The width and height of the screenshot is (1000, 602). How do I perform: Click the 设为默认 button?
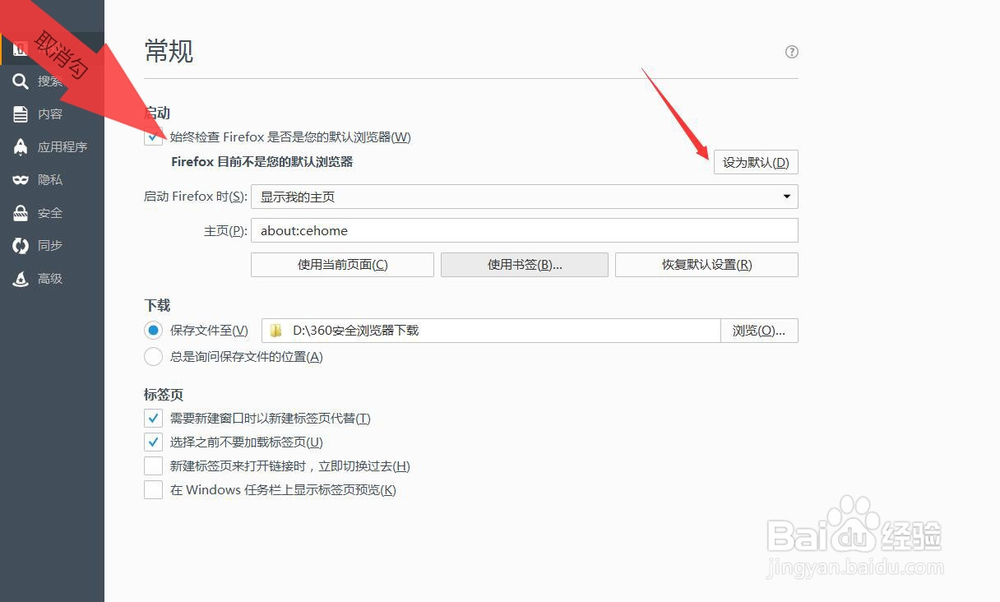[x=756, y=163]
